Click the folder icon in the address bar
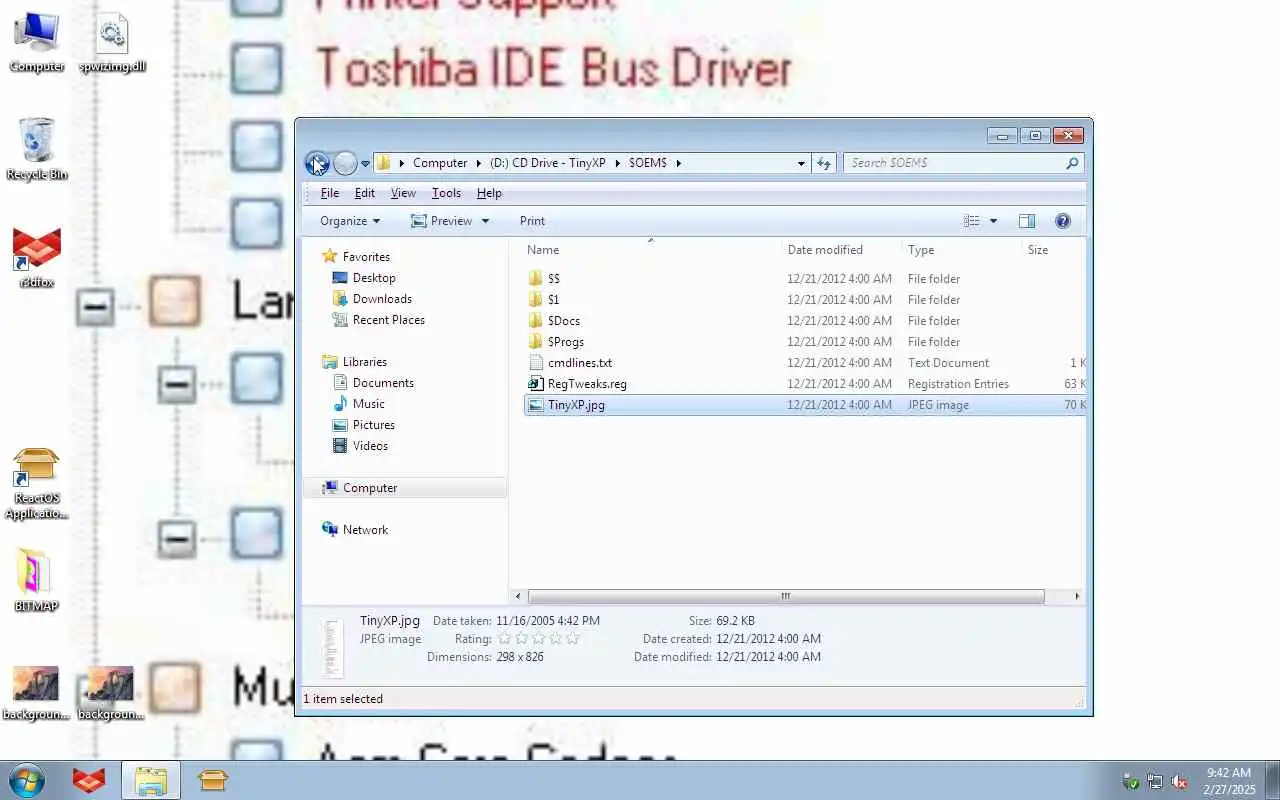The image size is (1280, 800). [384, 163]
